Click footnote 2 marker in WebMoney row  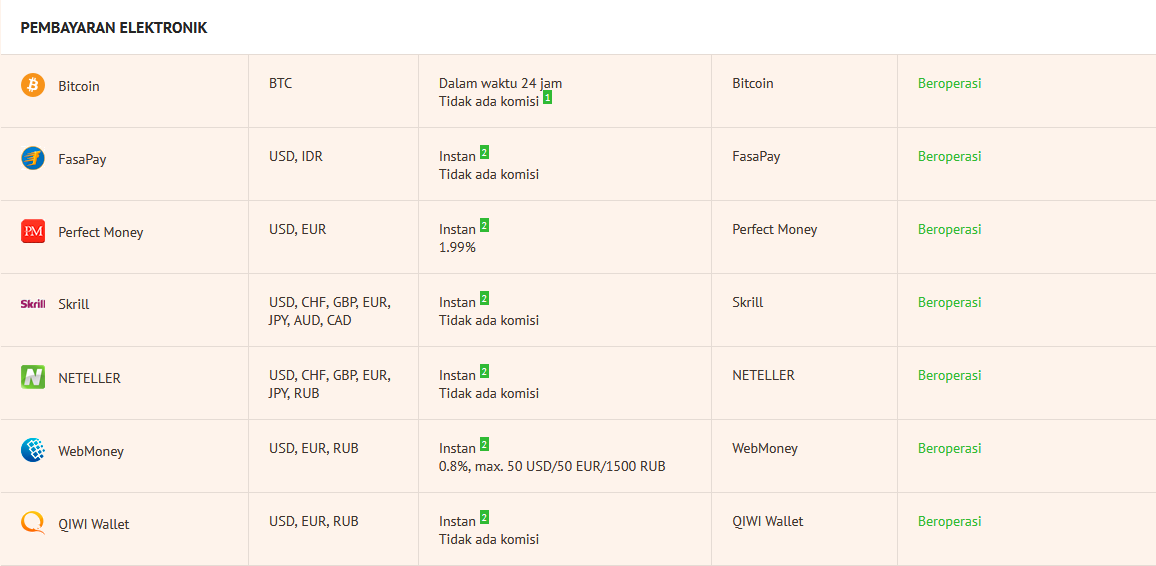tap(484, 445)
